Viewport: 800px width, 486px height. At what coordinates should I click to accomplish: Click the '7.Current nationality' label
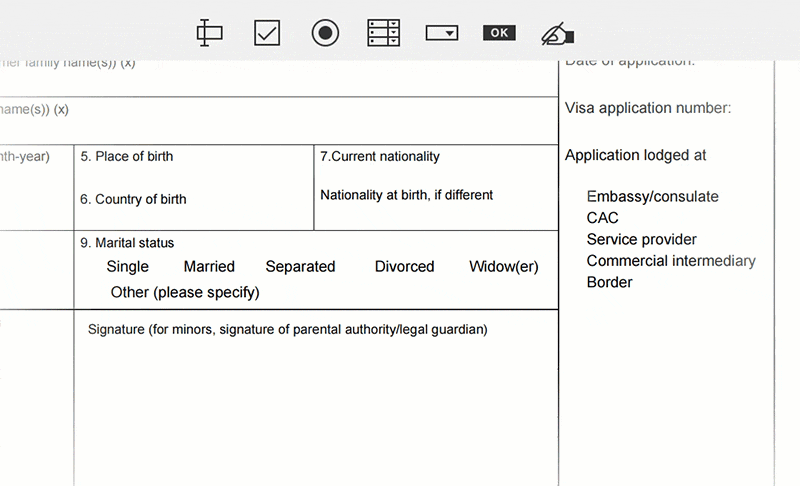(380, 156)
